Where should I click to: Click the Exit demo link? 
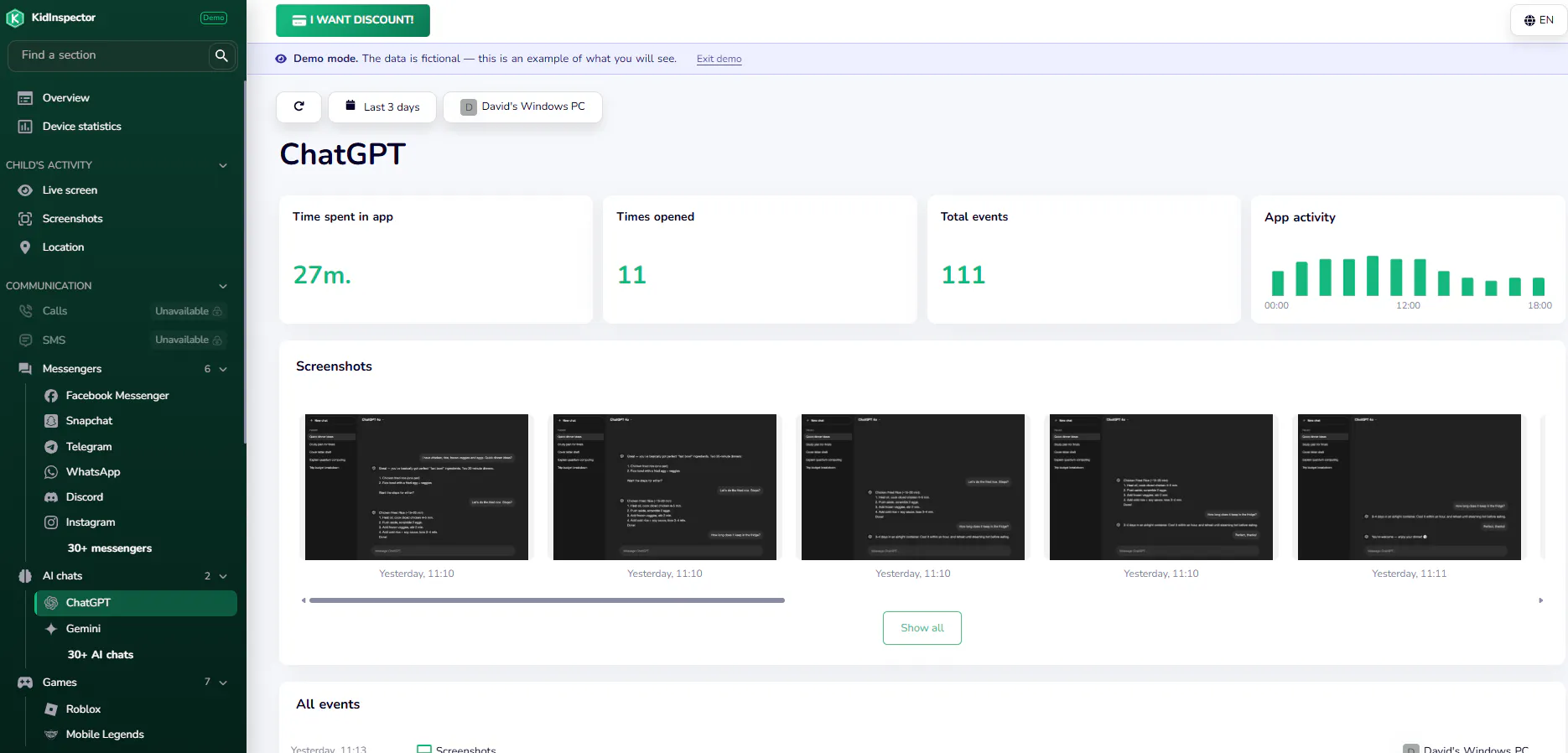[x=719, y=59]
